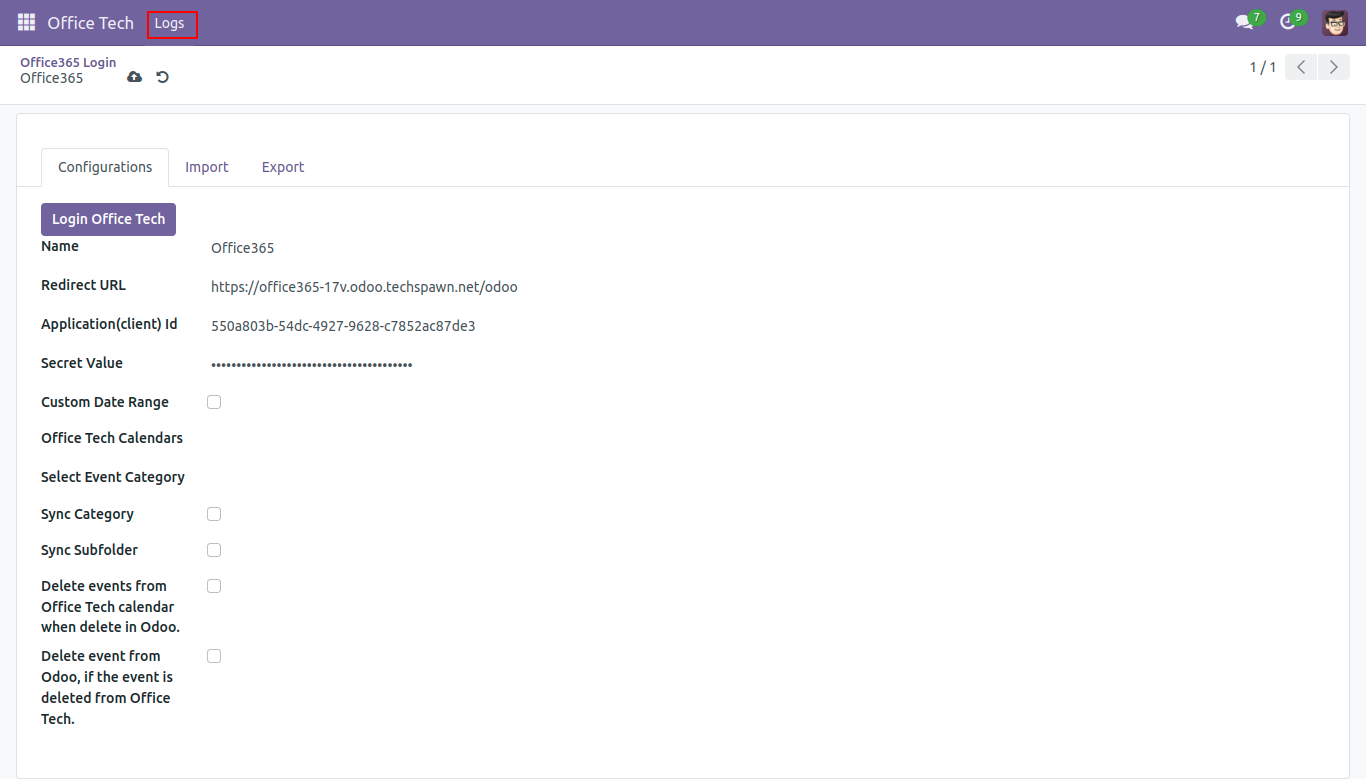Viewport: 1366px width, 780px height.
Task: Check Delete events from Office Tech calendar
Action: pos(214,586)
